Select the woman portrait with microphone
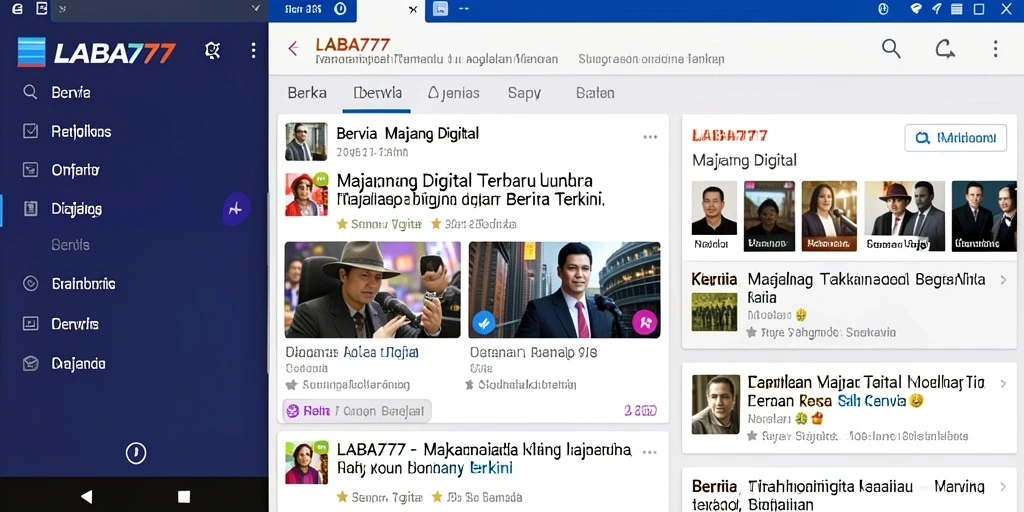The width and height of the screenshot is (1024, 512). [829, 216]
